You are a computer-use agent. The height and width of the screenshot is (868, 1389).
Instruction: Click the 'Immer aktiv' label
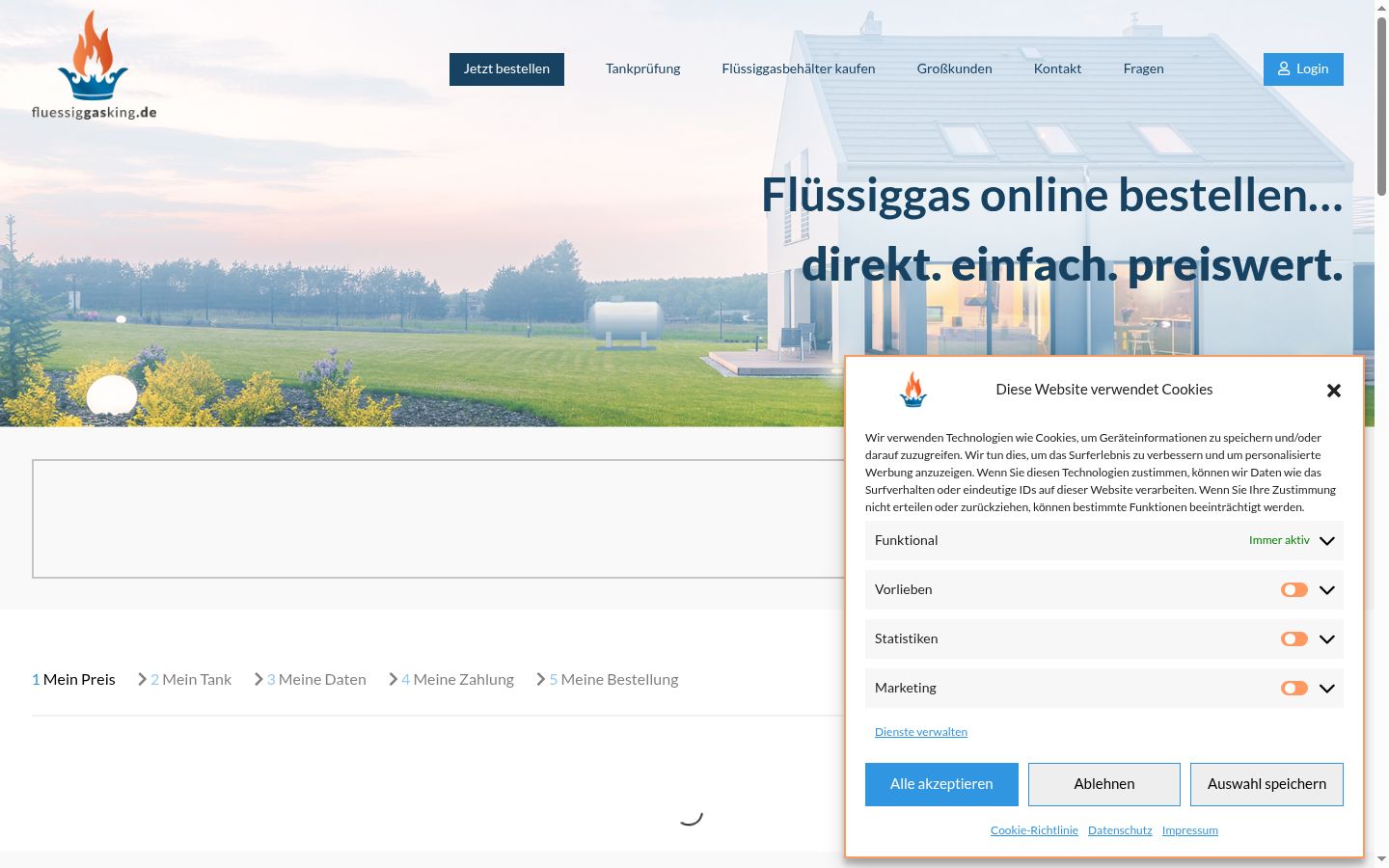pos(1279,540)
